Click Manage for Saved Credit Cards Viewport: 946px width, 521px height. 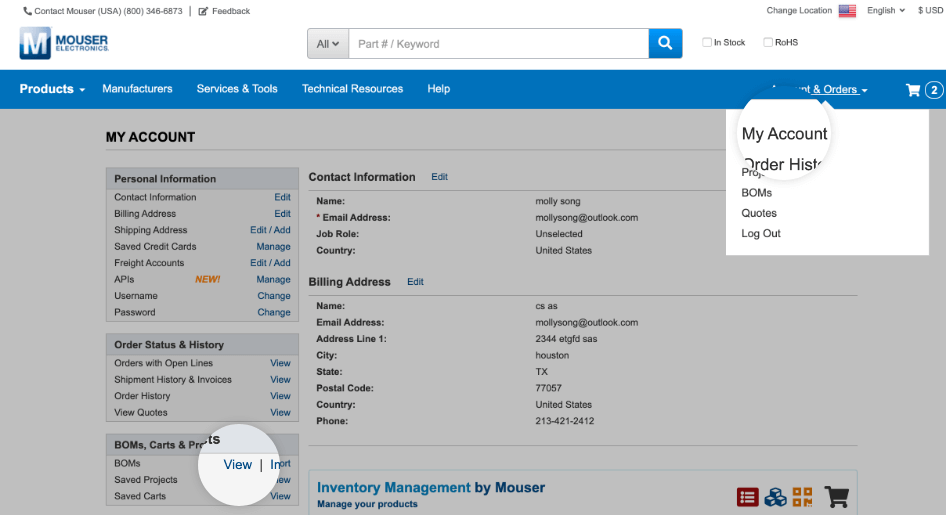click(273, 246)
